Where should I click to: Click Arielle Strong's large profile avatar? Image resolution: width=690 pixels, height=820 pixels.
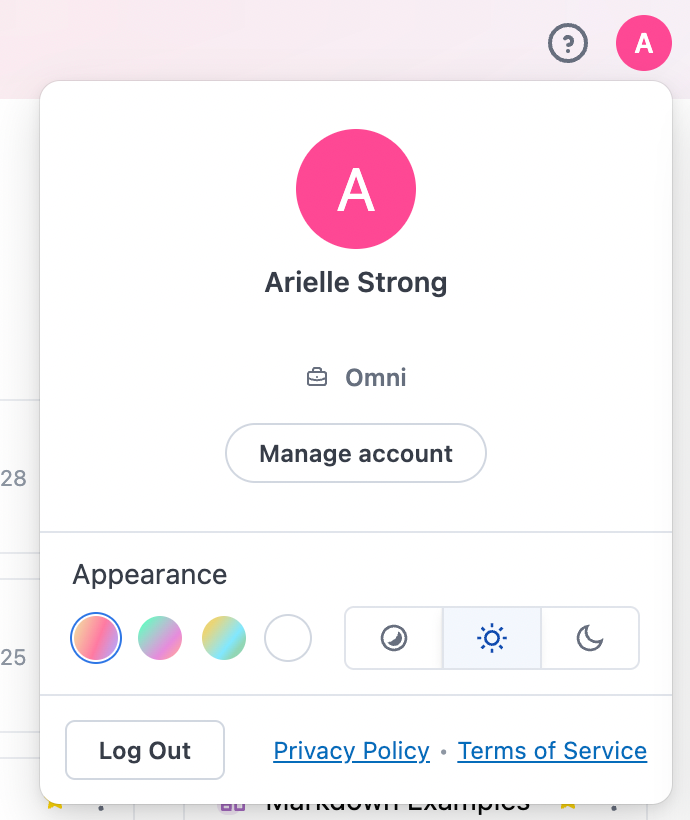[356, 189]
